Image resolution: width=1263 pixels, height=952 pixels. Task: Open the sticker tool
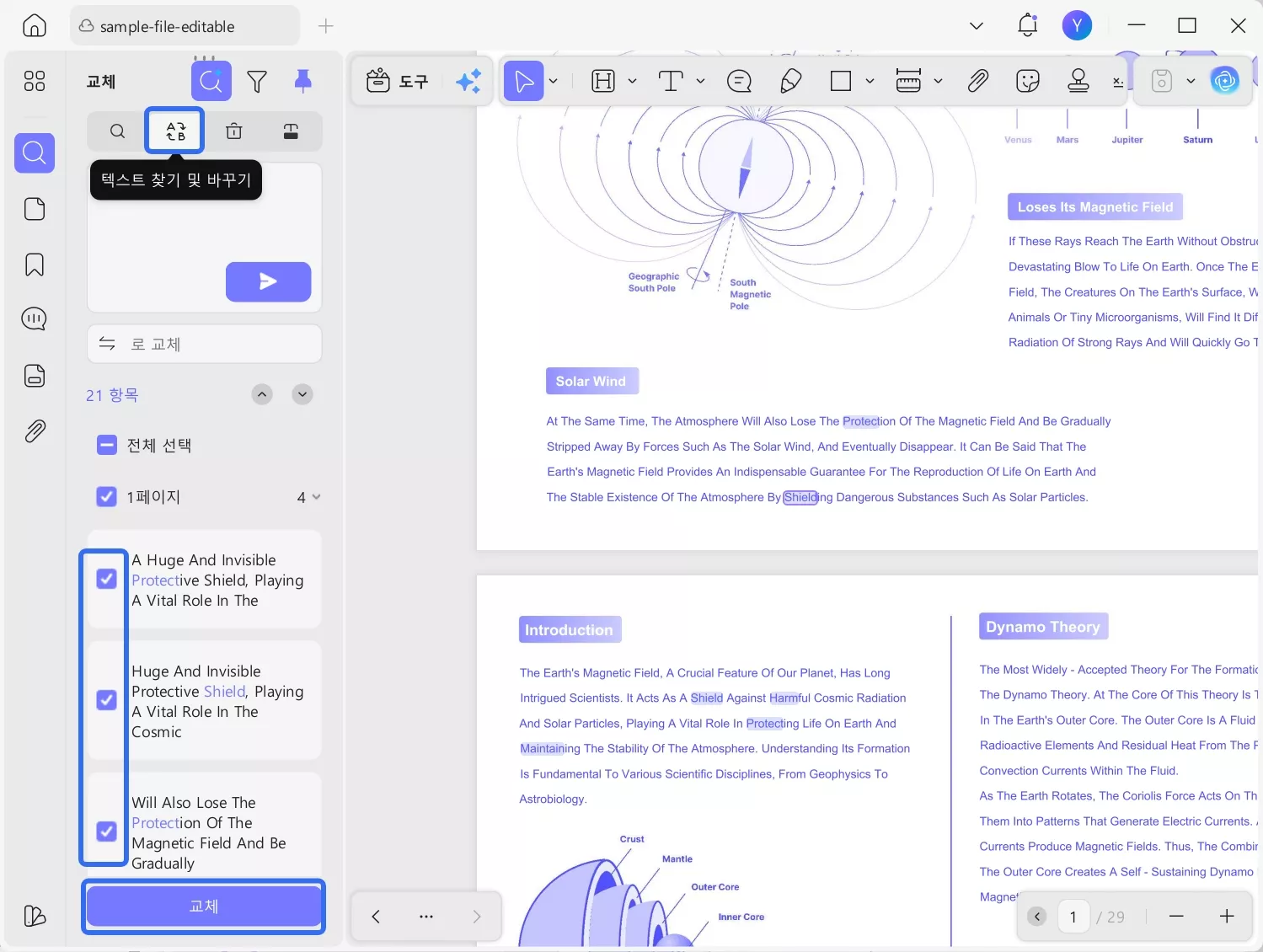pos(1028,82)
